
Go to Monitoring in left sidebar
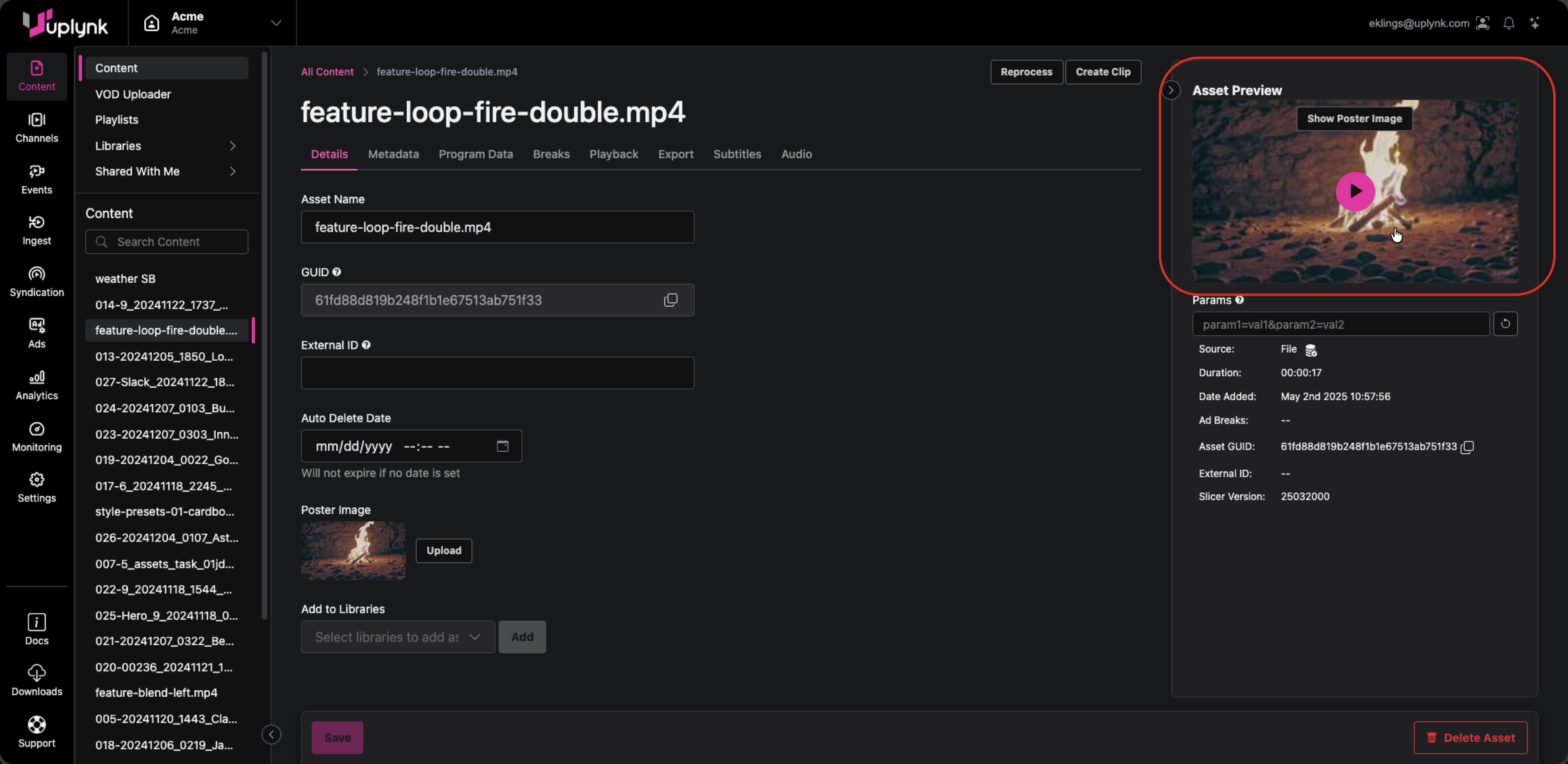pyautogui.click(x=36, y=437)
